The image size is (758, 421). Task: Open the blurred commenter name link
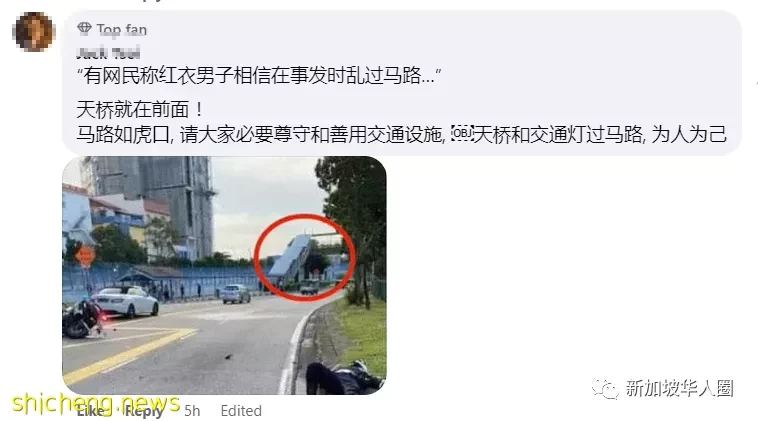(x=108, y=52)
